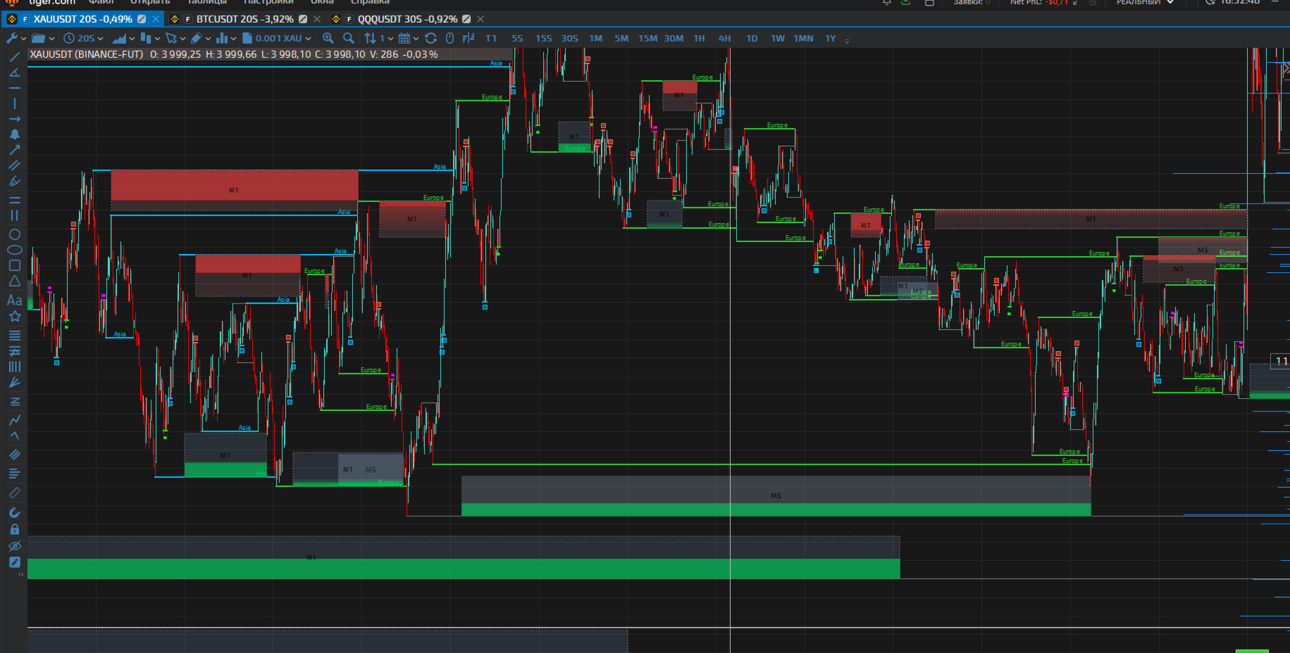This screenshot has height=653, width=1290.
Task: Click the zoom in magnifier icon
Action: point(327,38)
